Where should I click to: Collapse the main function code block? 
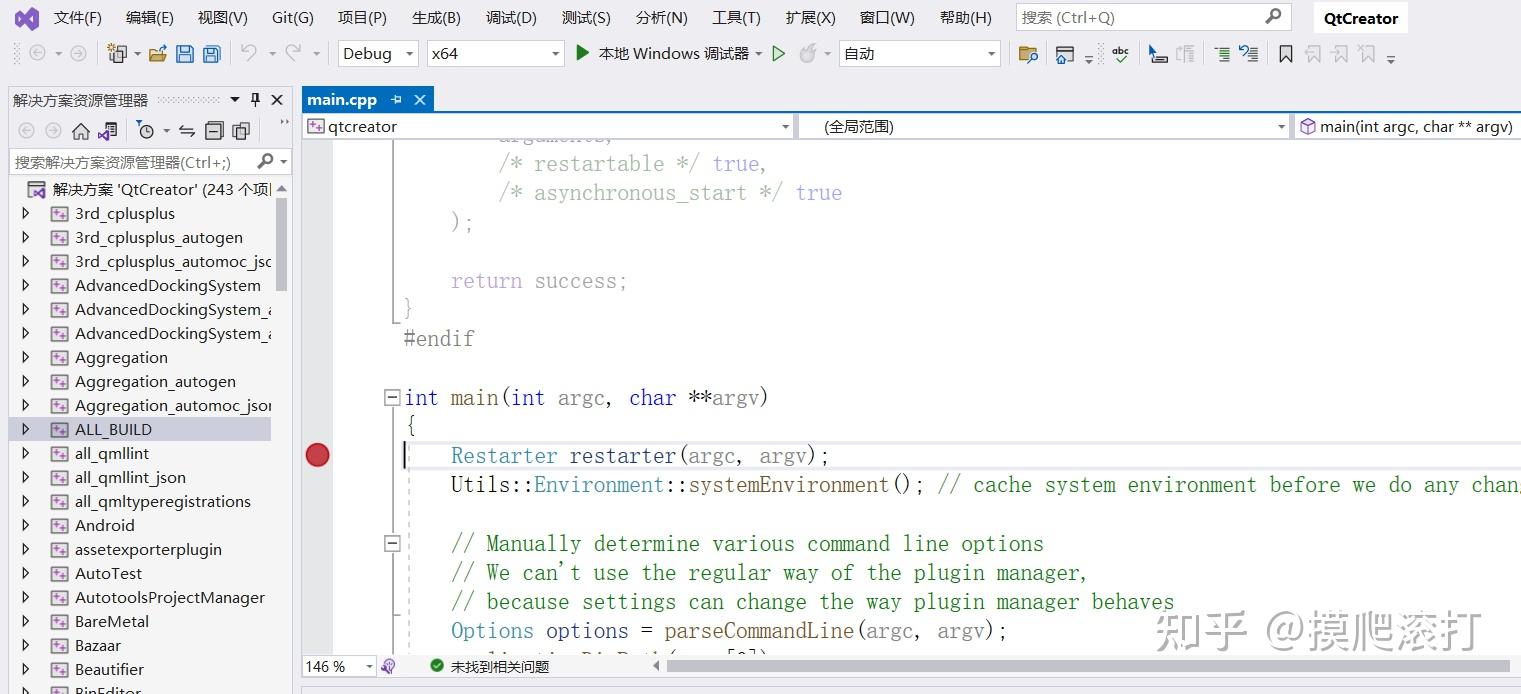pos(392,398)
